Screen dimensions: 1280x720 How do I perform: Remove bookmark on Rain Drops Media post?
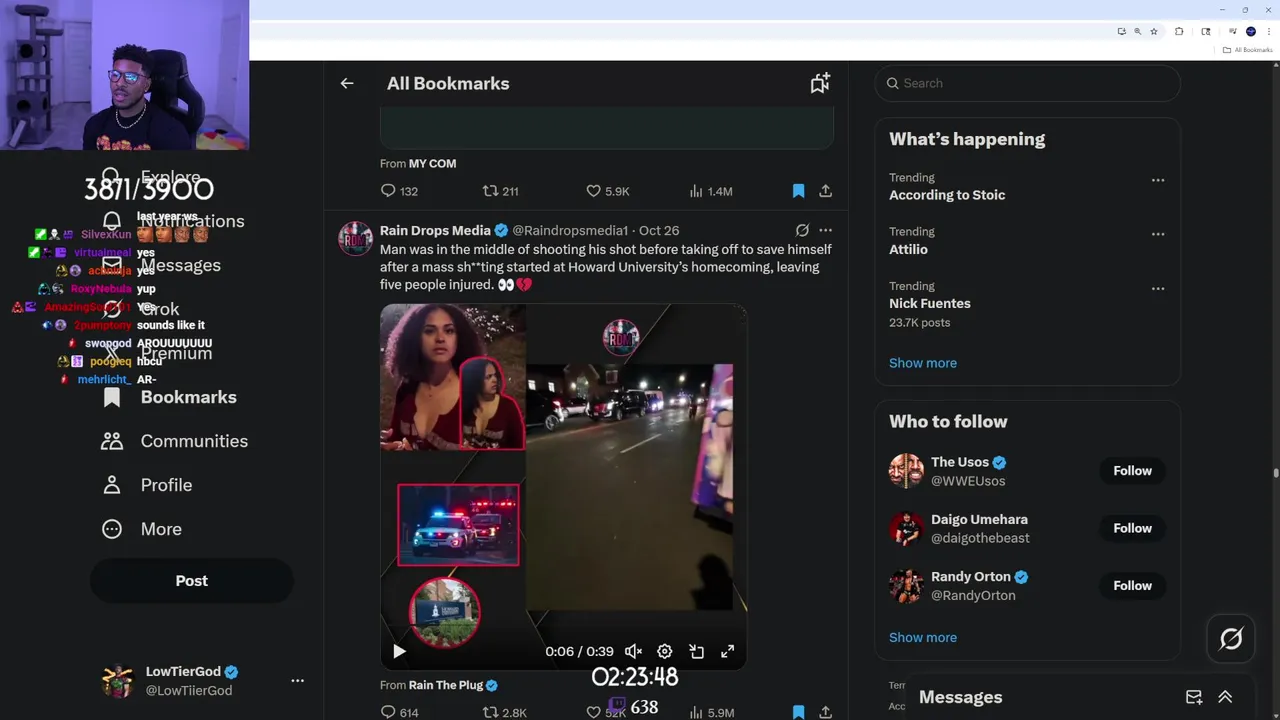point(798,712)
